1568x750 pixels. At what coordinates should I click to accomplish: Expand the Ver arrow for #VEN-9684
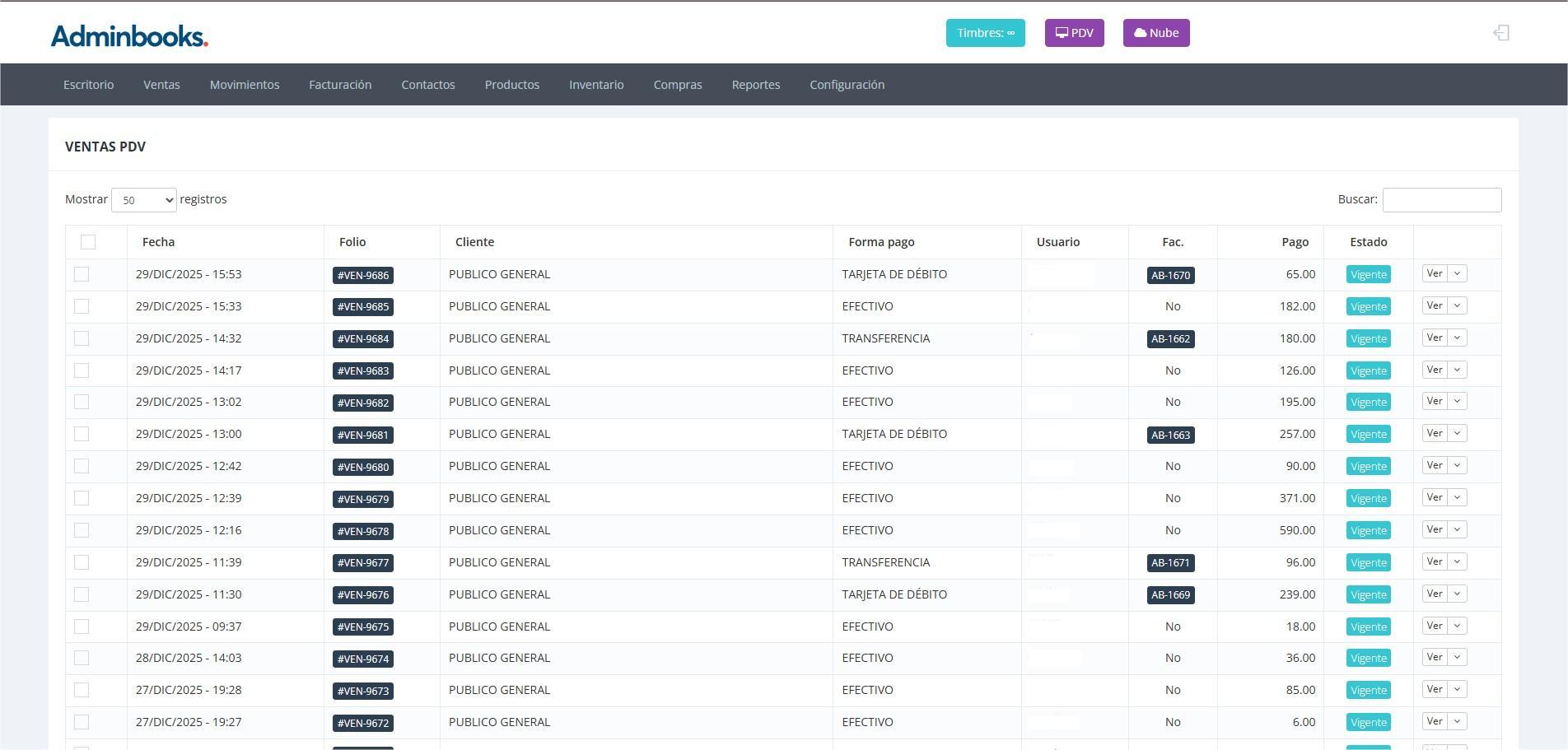click(1457, 338)
